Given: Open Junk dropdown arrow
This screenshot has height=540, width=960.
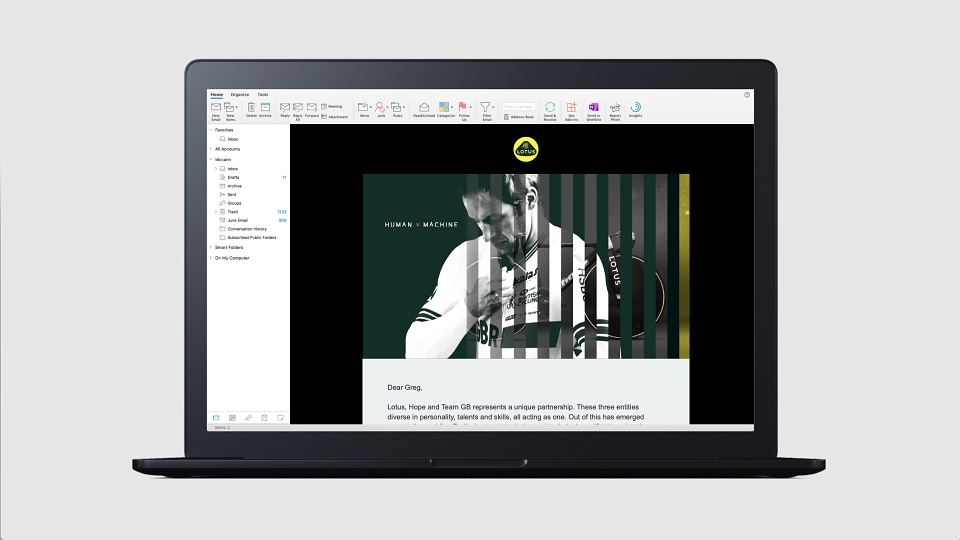Looking at the screenshot, I should pos(387,108).
